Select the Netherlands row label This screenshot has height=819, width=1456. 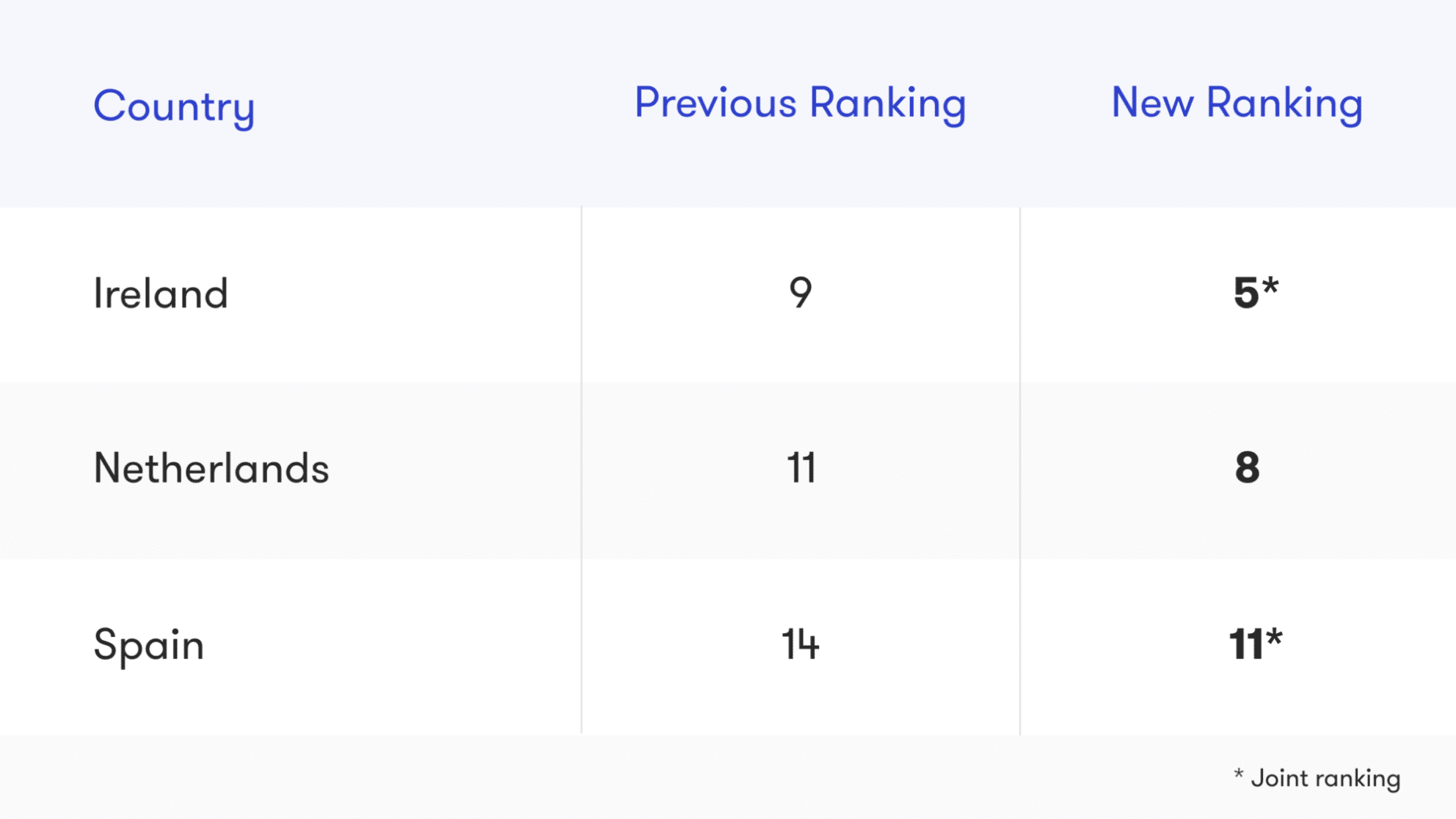tap(211, 468)
